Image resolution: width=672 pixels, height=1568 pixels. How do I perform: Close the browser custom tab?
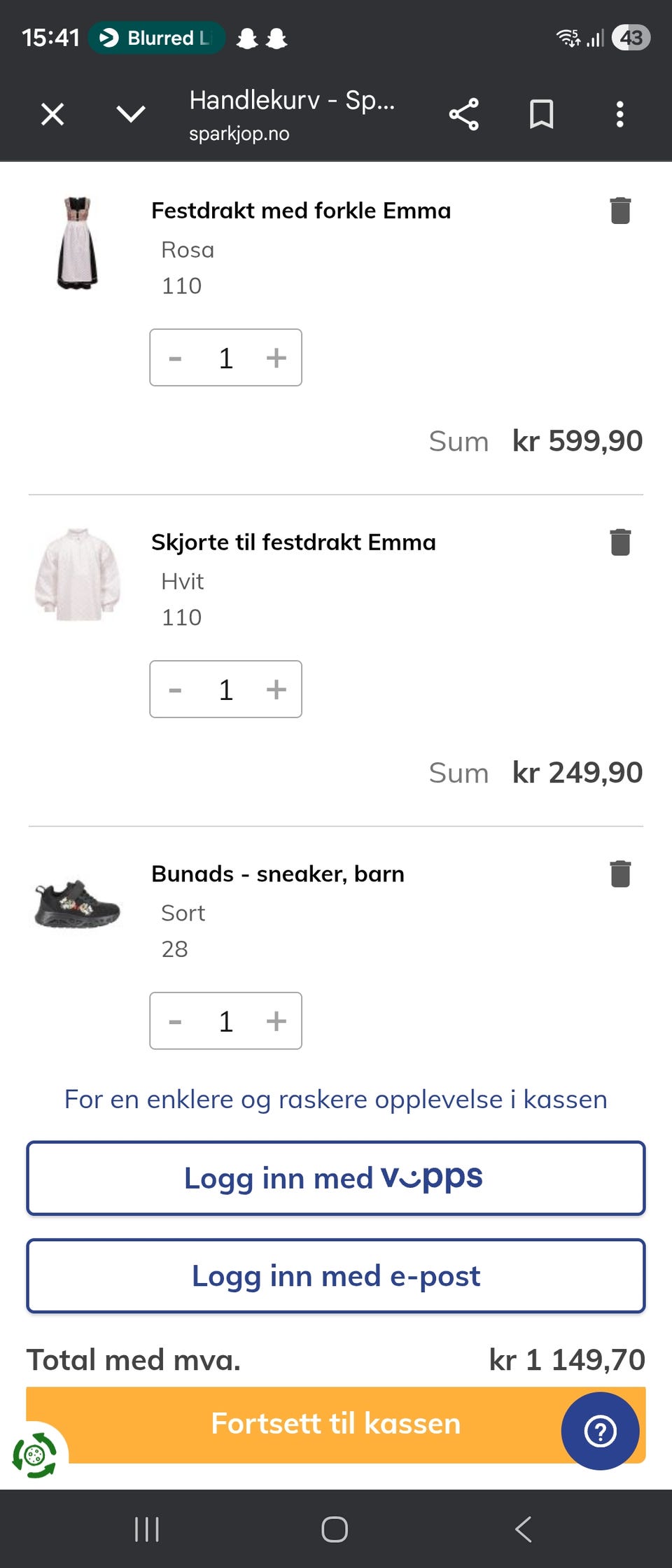(52, 114)
